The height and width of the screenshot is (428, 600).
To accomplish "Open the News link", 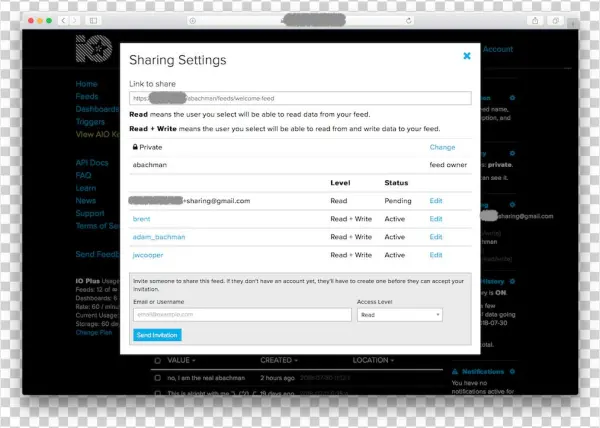I will click(86, 200).
